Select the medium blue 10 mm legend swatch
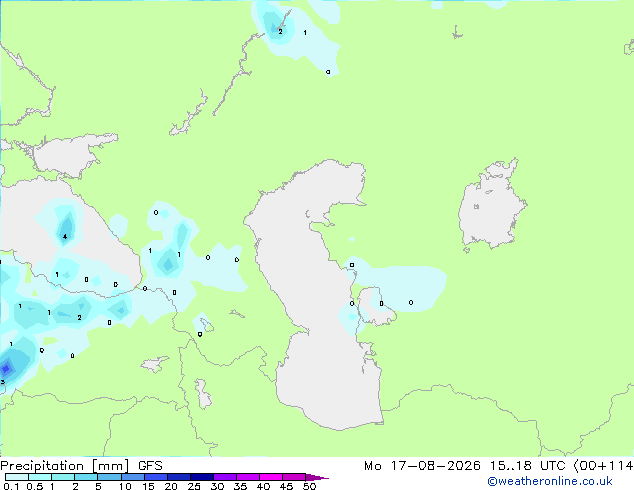The width and height of the screenshot is (634, 490). tap(133, 477)
